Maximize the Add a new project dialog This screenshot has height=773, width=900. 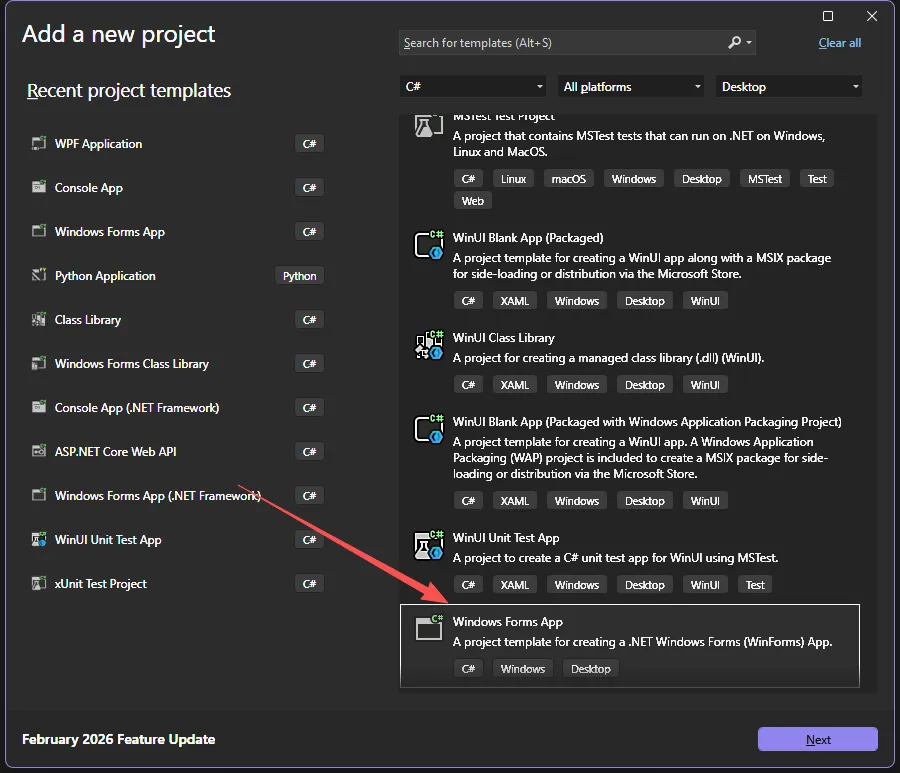pos(828,16)
